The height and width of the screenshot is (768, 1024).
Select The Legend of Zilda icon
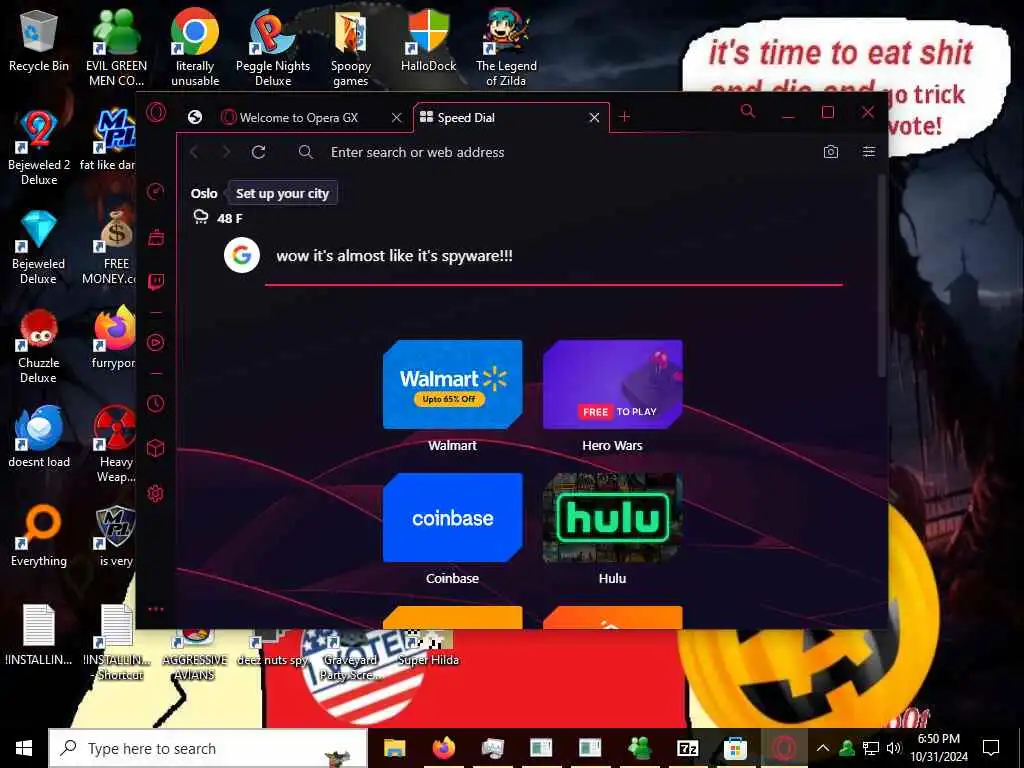pyautogui.click(x=506, y=48)
